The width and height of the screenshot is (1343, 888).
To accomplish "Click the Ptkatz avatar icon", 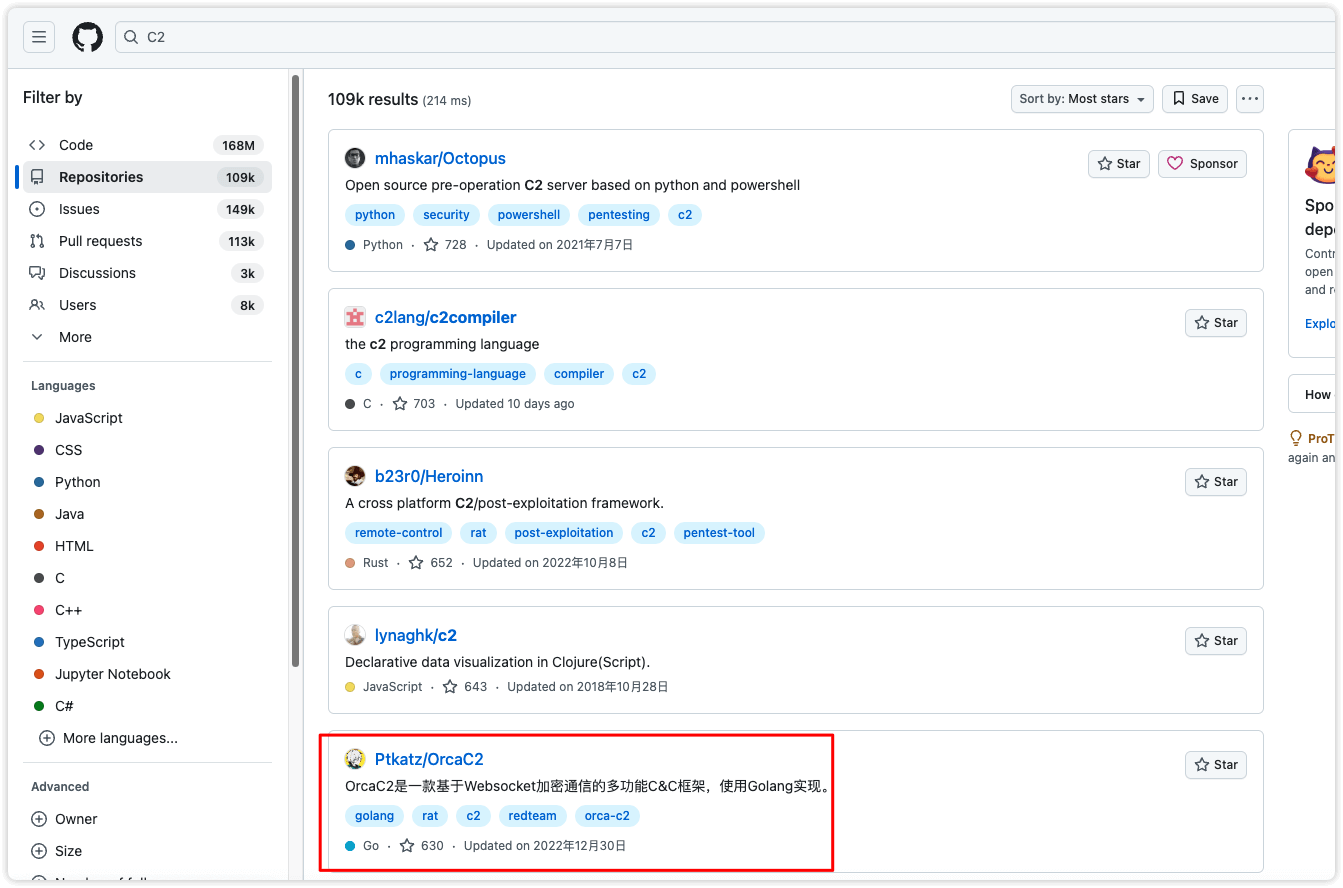I will [355, 759].
